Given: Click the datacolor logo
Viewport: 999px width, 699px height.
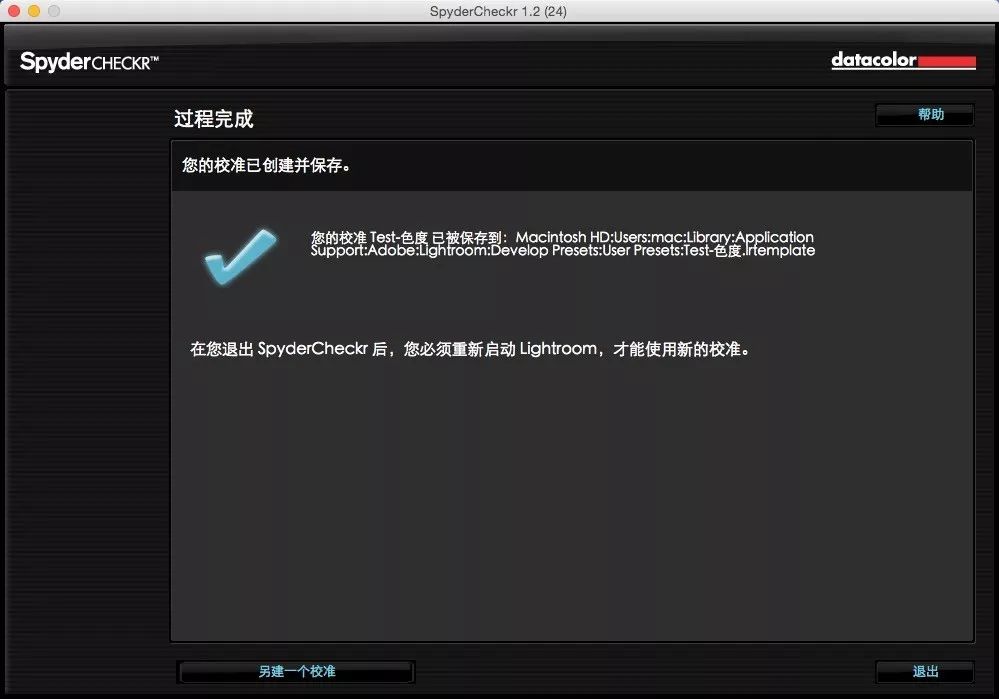Looking at the screenshot, I should tap(903, 61).
